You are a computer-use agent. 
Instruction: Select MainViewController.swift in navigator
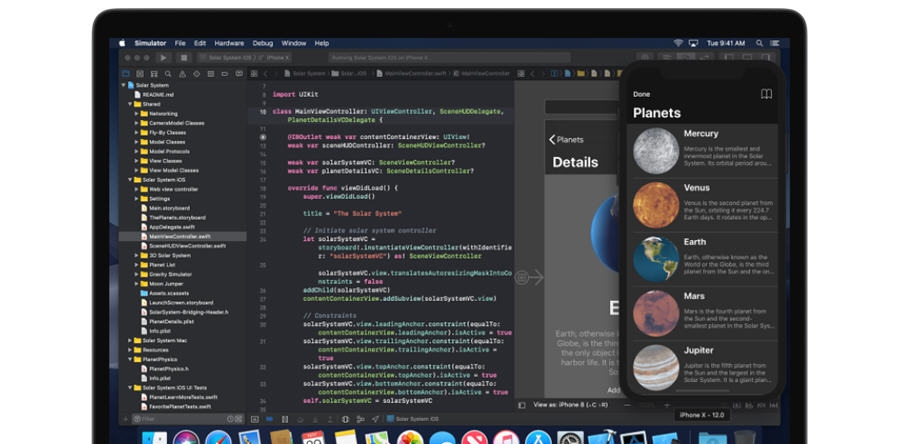(x=183, y=236)
